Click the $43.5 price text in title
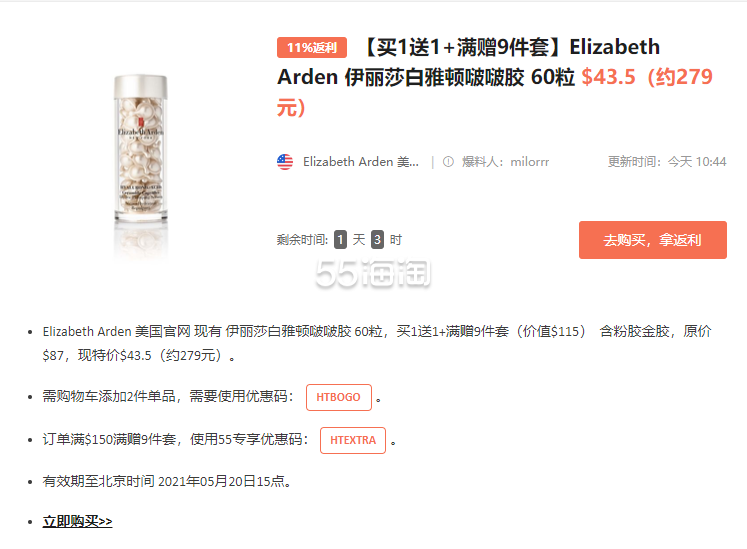 608,77
